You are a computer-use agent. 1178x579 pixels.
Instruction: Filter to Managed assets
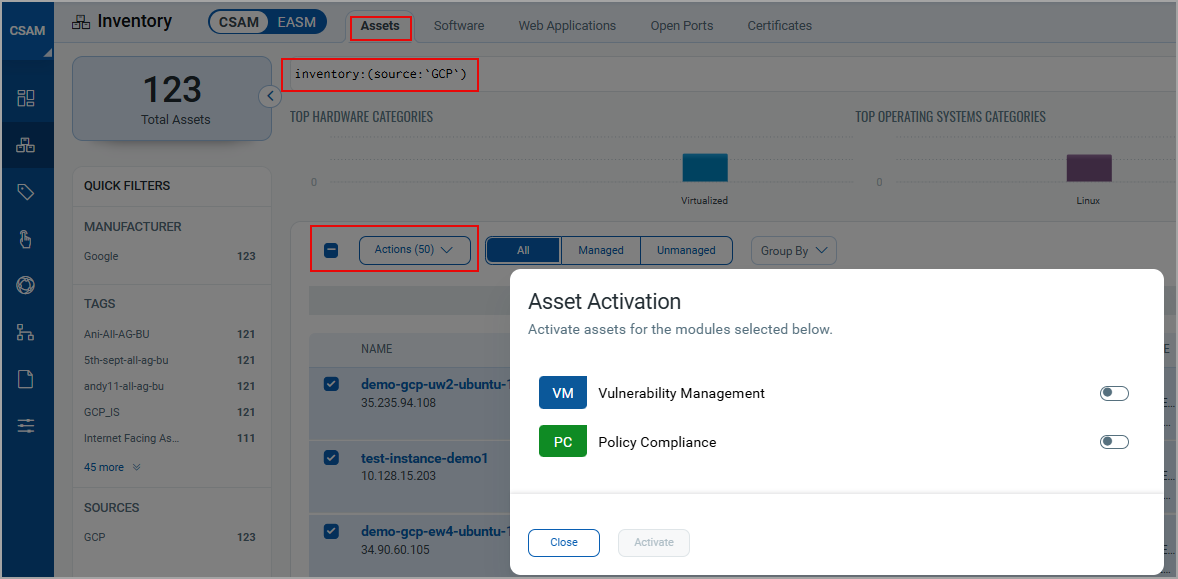[x=600, y=251]
